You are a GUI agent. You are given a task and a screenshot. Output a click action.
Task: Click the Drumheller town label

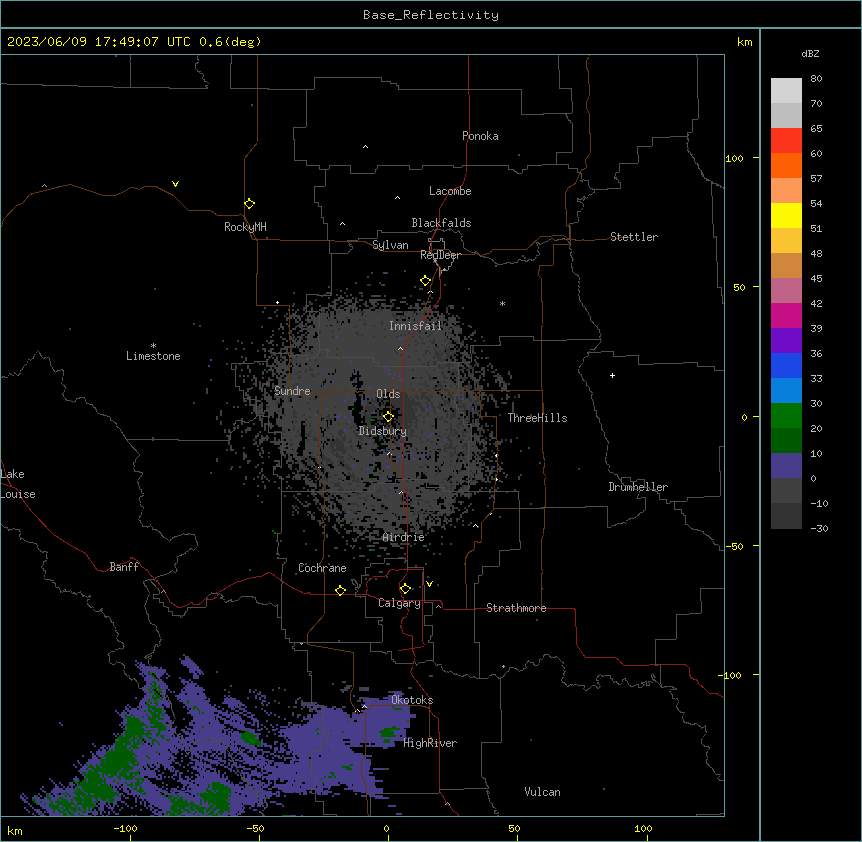click(638, 487)
